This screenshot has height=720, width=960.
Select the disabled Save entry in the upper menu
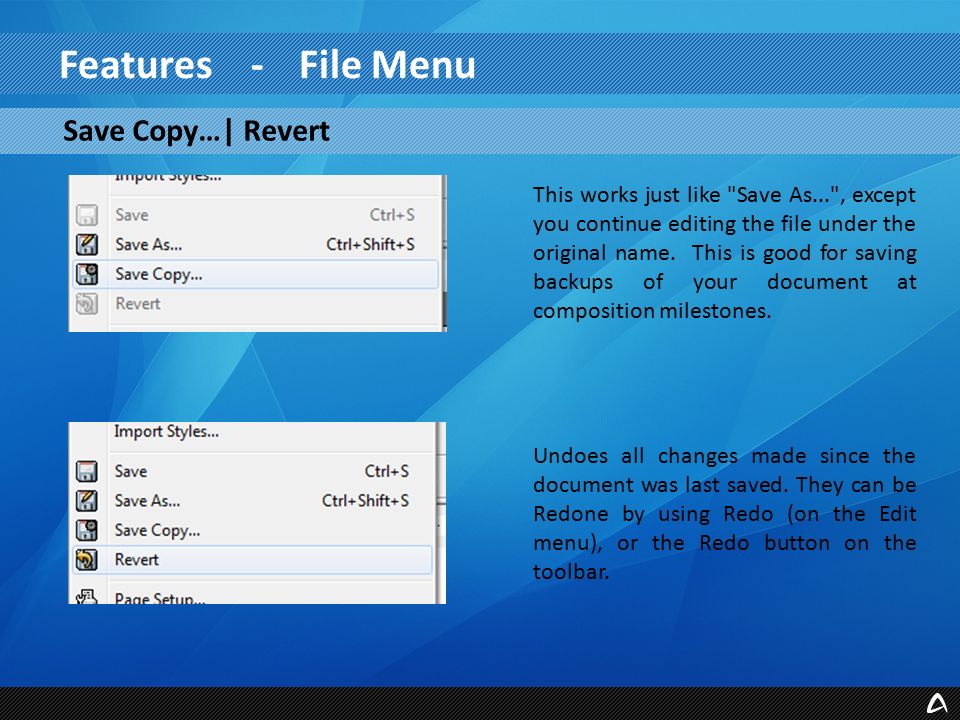255,215
